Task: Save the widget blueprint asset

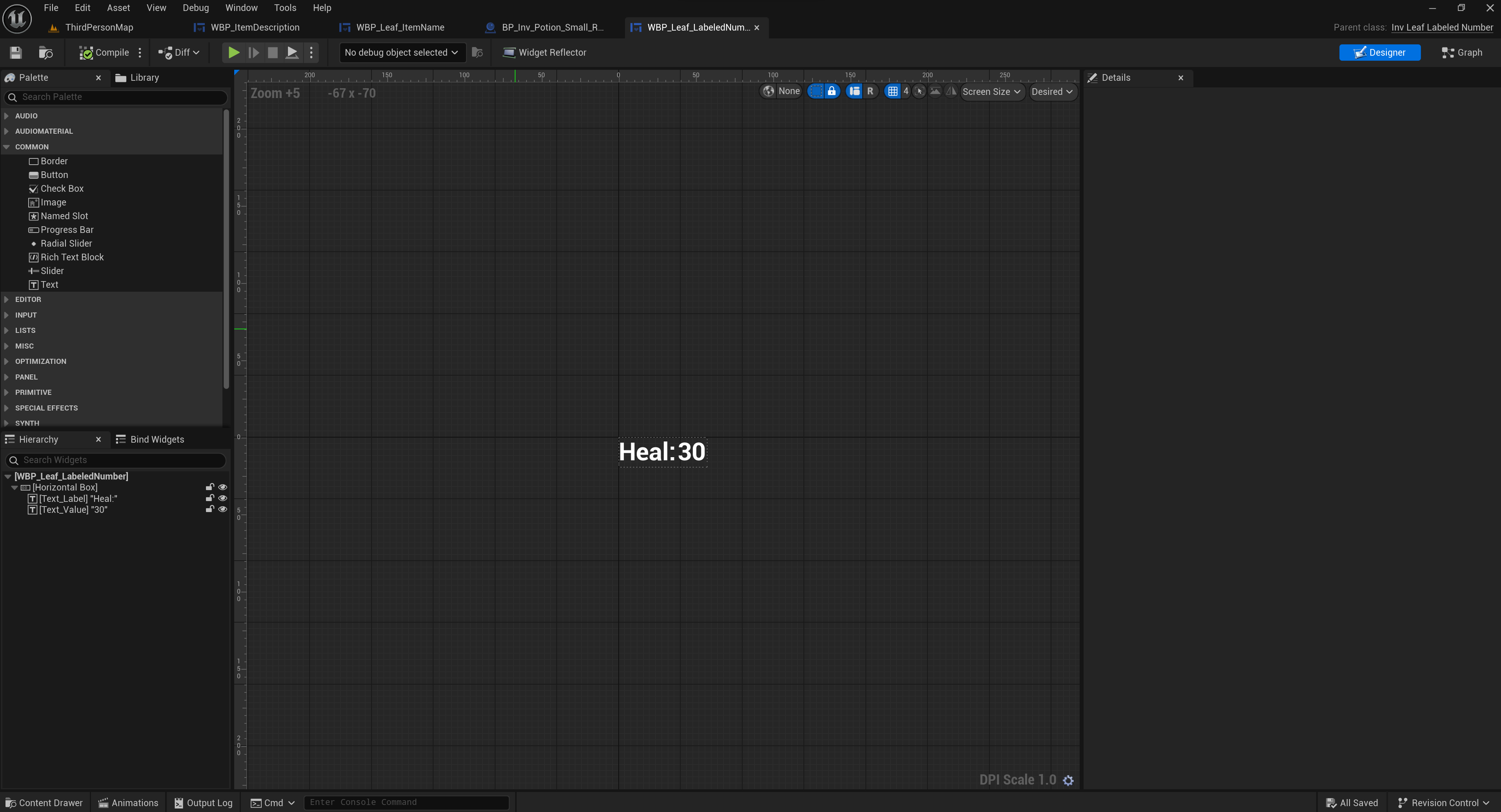Action: 16,53
